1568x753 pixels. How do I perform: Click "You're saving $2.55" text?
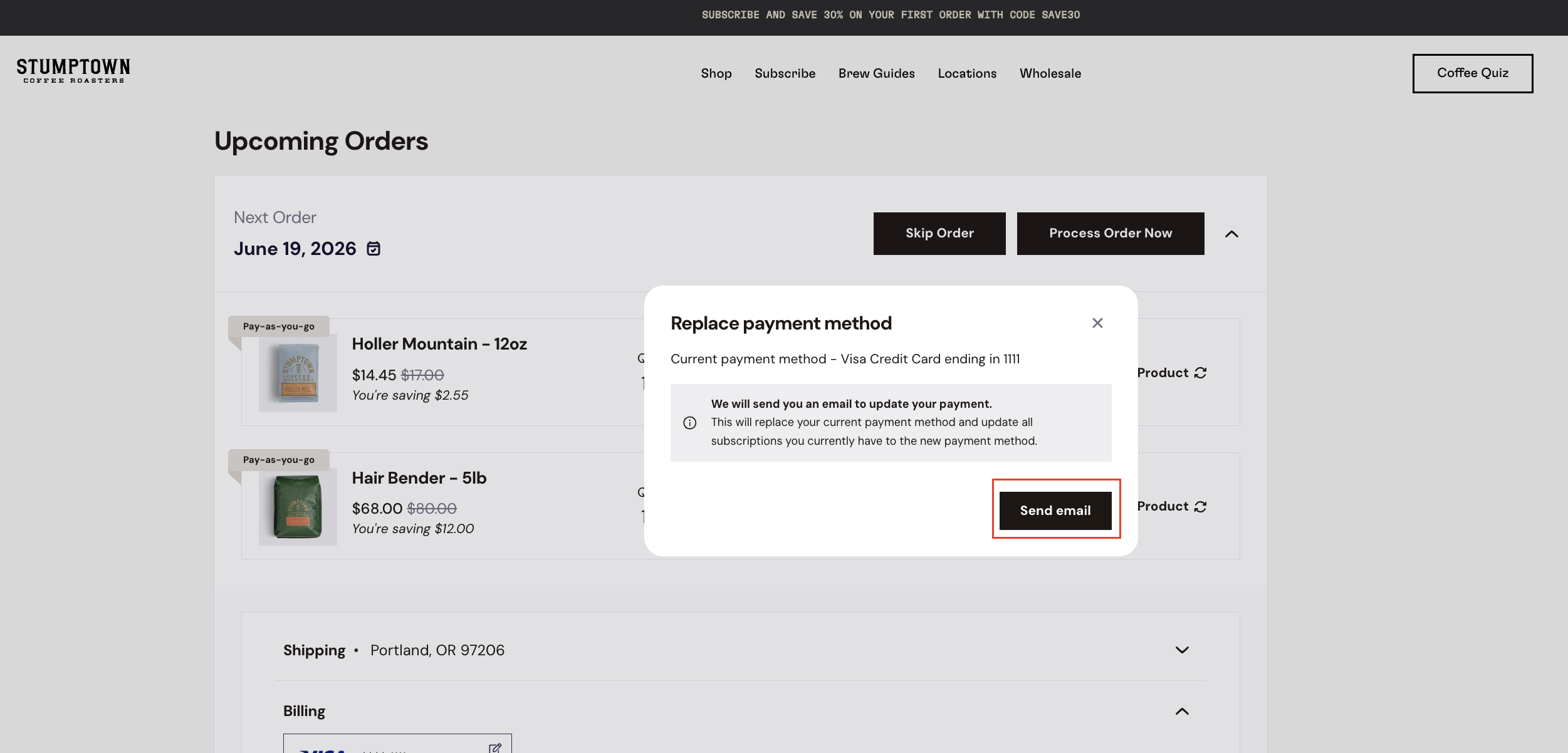coord(410,395)
